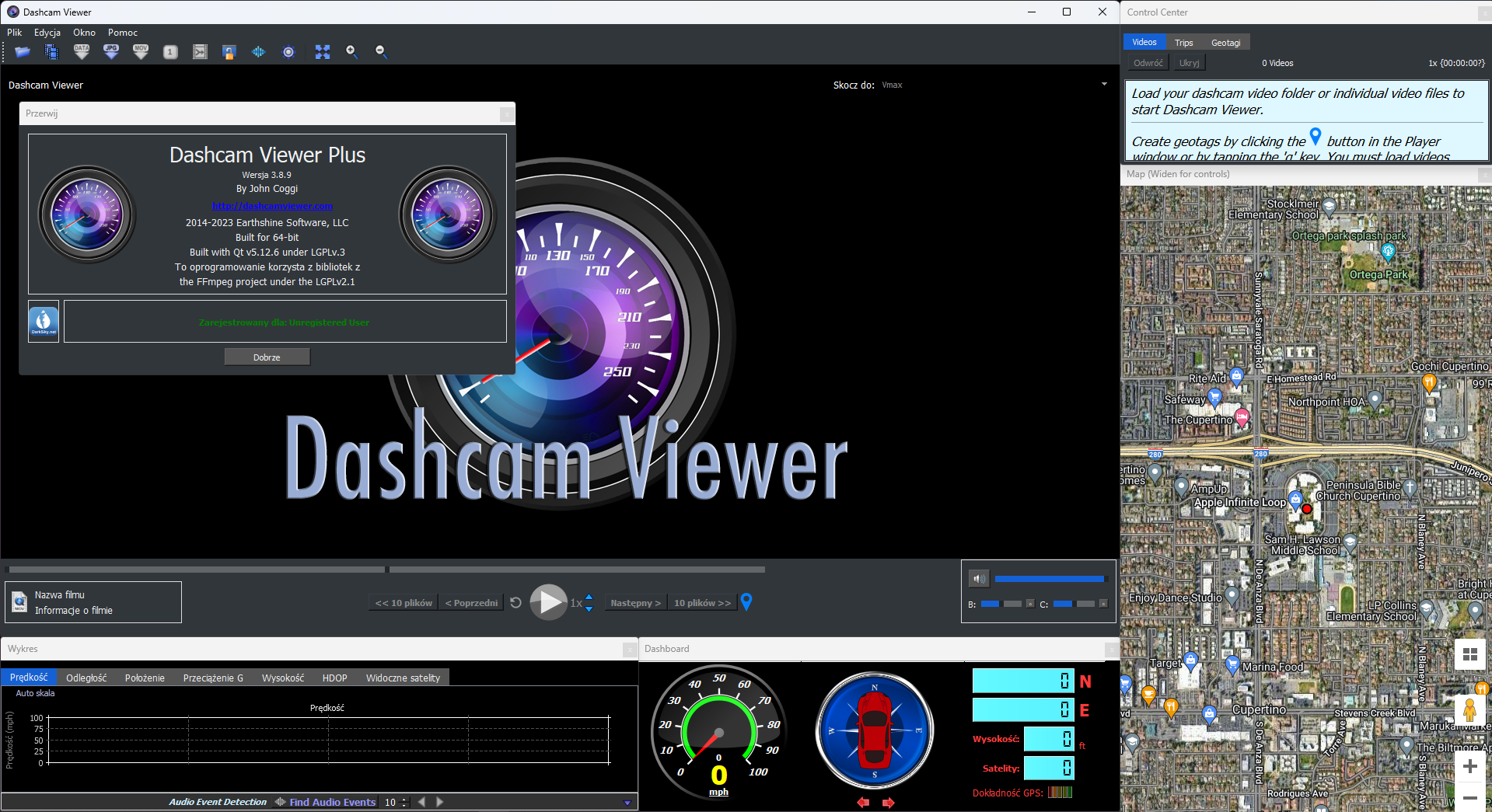Select the Videos tab in Control Center
1492x812 pixels.
[x=1144, y=42]
